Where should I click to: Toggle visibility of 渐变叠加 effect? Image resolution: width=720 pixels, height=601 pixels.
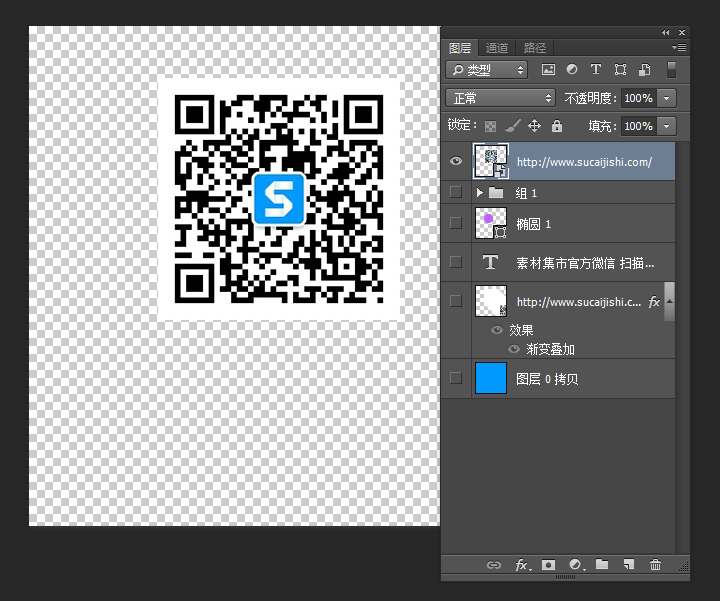click(514, 349)
